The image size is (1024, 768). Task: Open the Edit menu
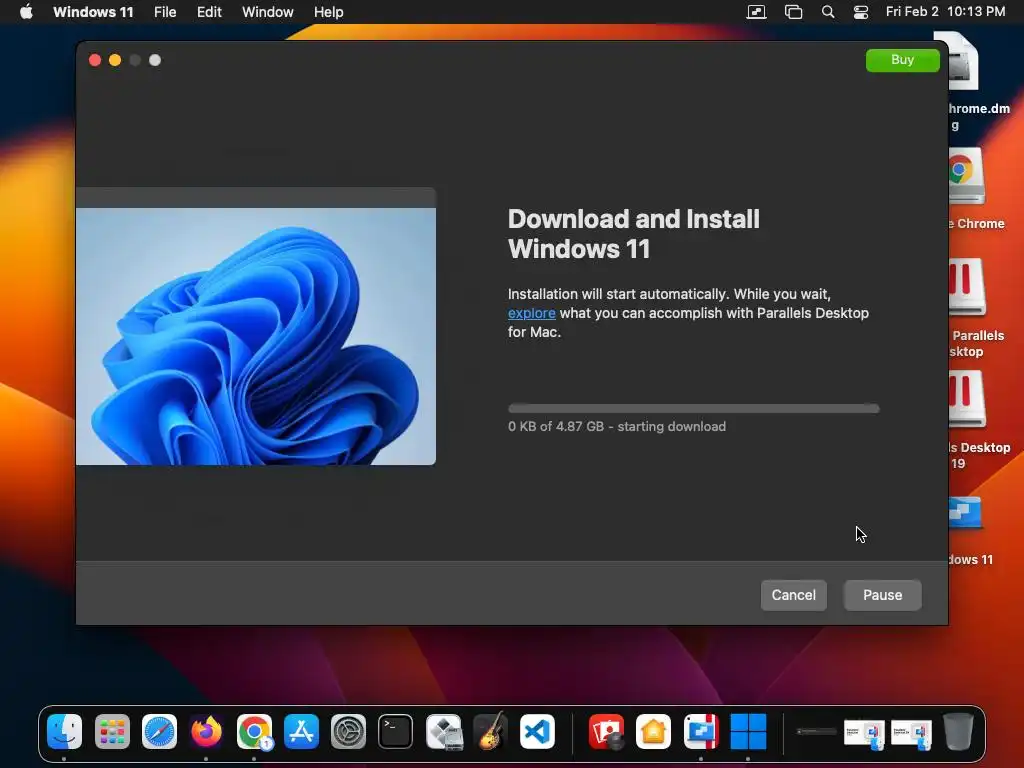[209, 12]
